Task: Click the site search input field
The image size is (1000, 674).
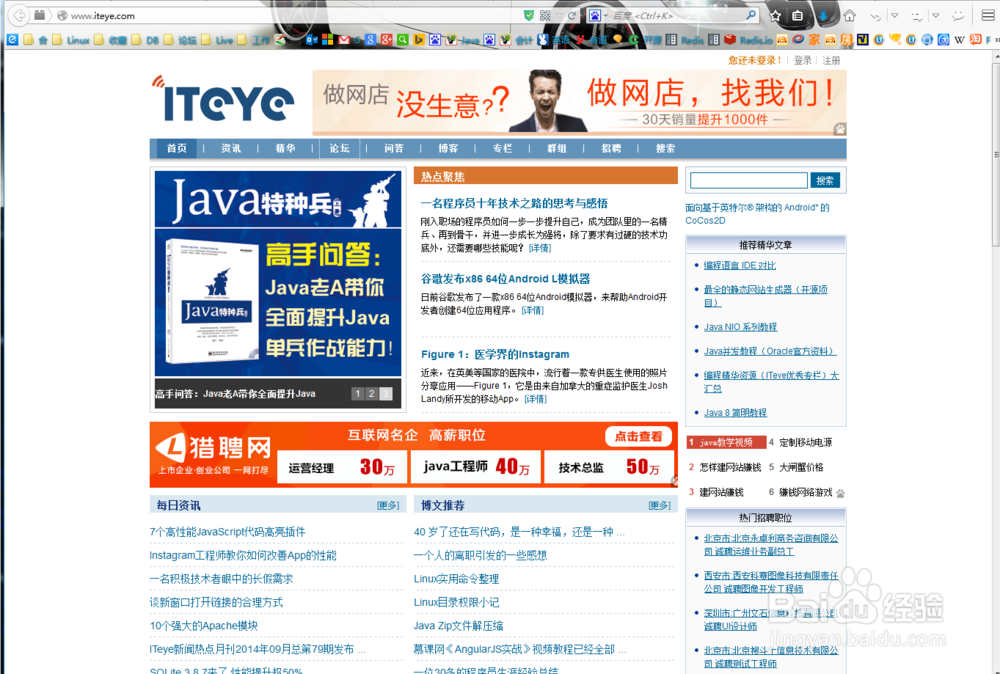Action: tap(749, 180)
